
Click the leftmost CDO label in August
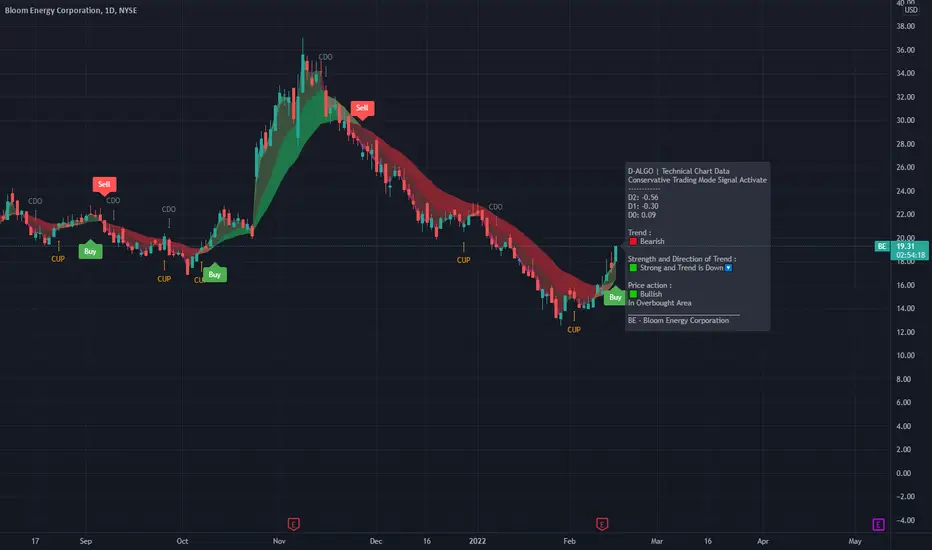click(x=35, y=201)
